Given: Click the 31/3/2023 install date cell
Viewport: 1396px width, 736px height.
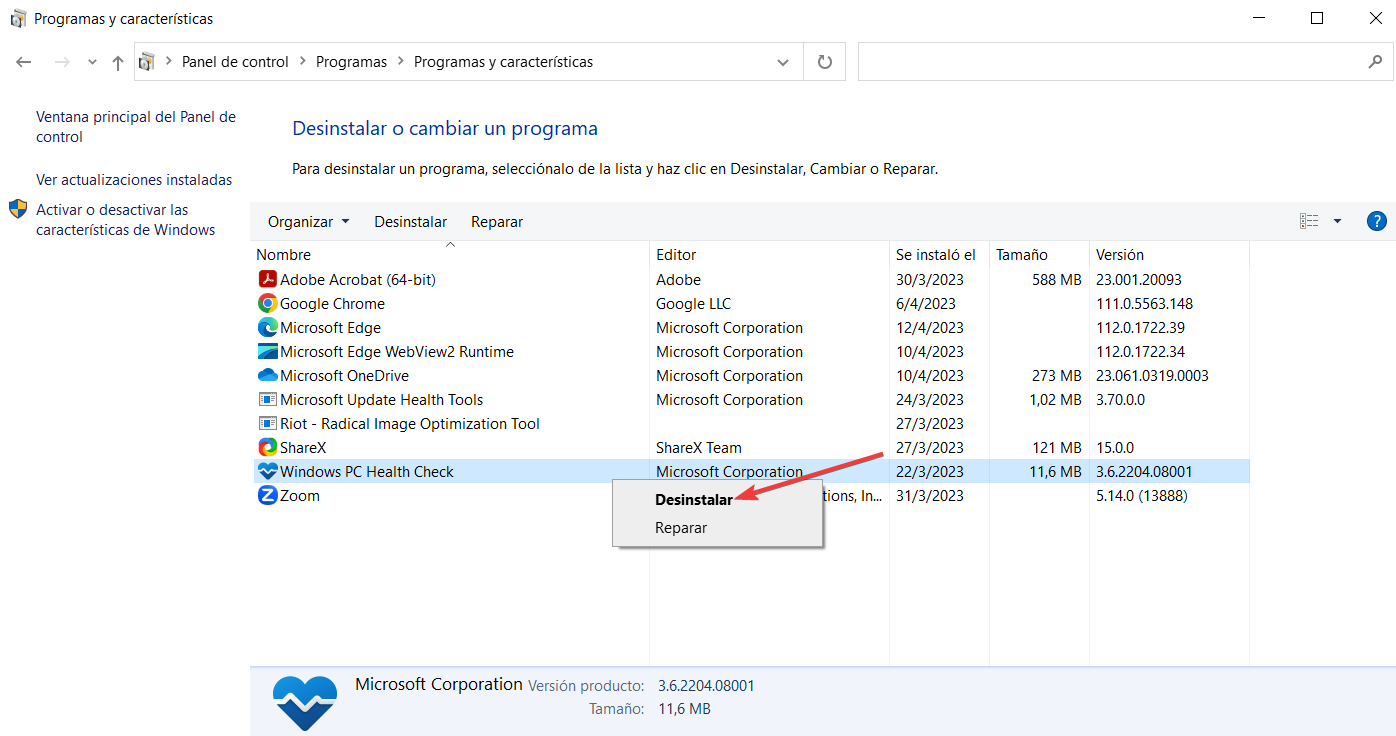Looking at the screenshot, I should pyautogui.click(x=930, y=496).
